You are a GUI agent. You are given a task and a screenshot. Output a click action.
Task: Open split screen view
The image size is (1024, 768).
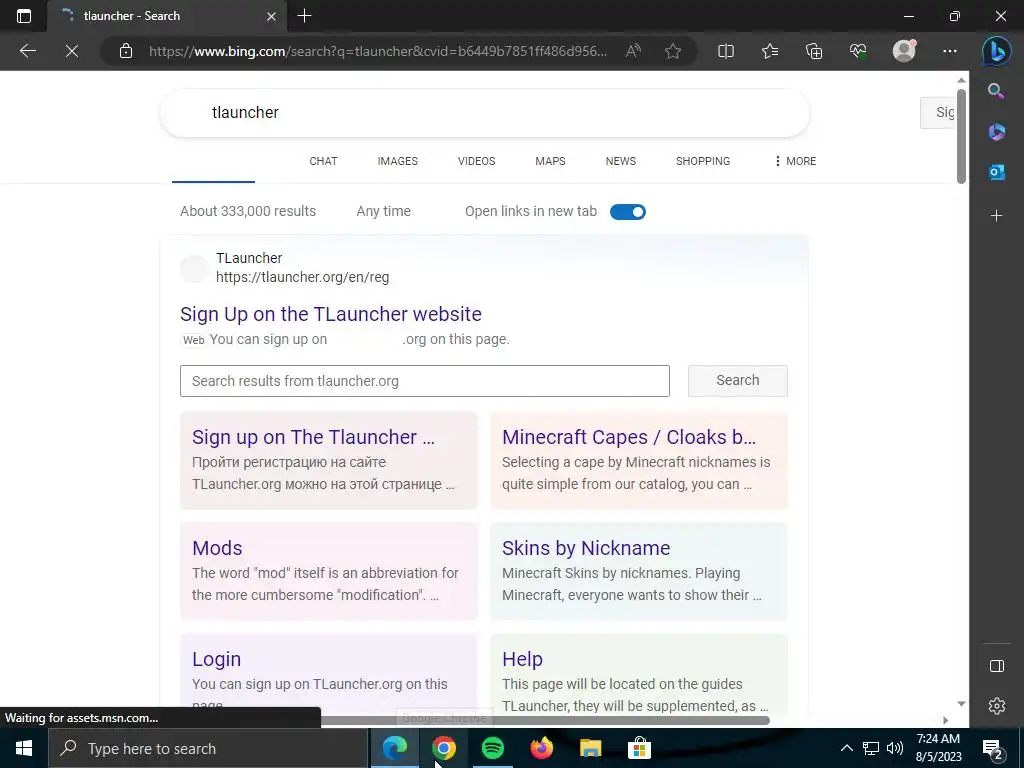tap(726, 51)
